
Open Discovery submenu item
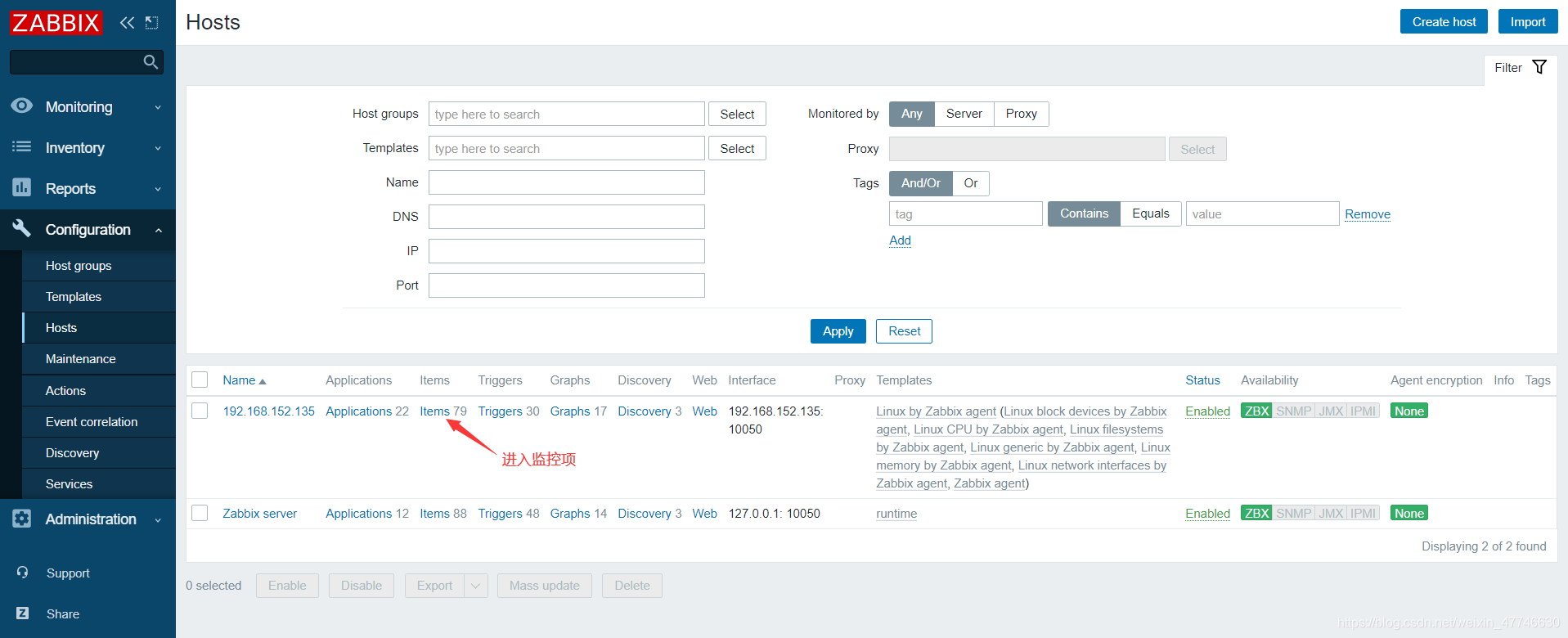72,453
